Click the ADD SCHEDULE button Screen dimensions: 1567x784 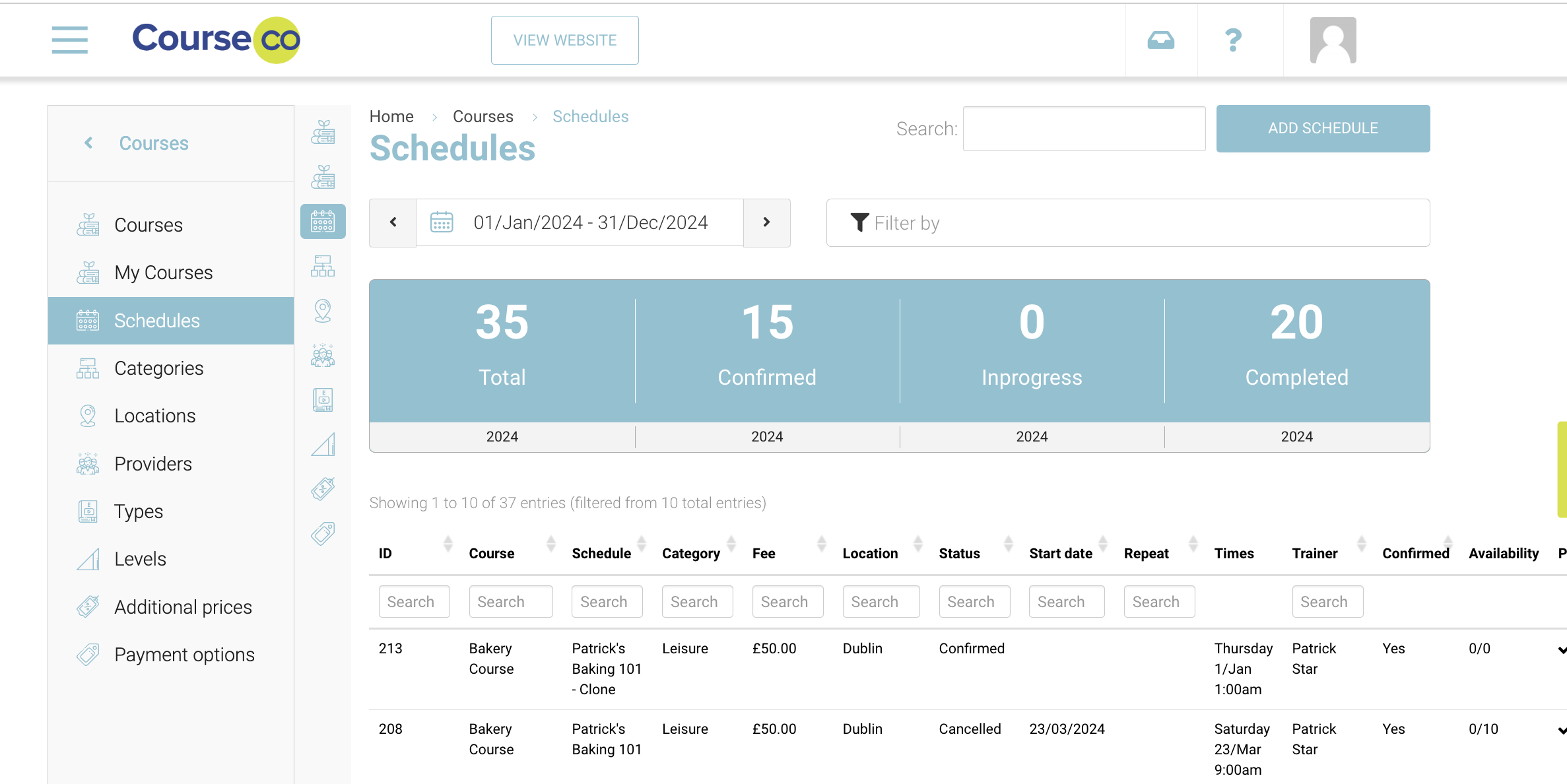point(1323,128)
